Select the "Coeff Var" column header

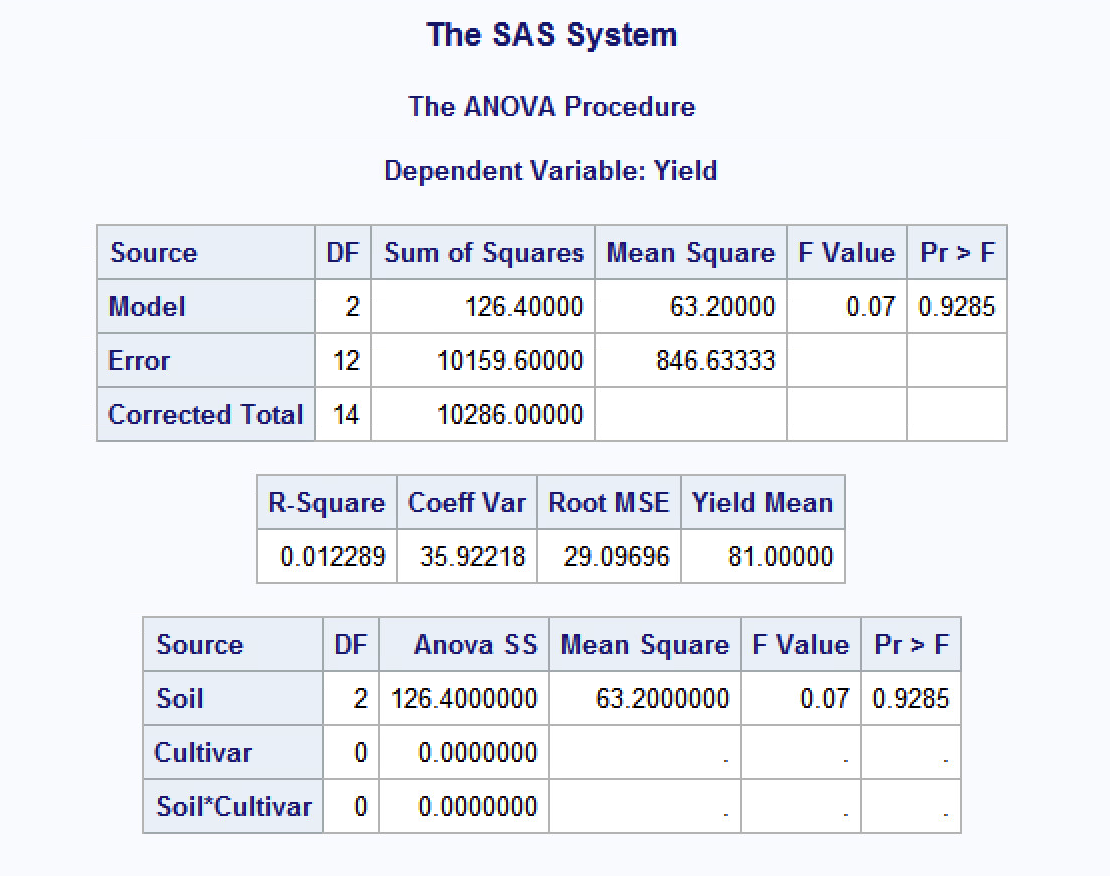coord(466,502)
